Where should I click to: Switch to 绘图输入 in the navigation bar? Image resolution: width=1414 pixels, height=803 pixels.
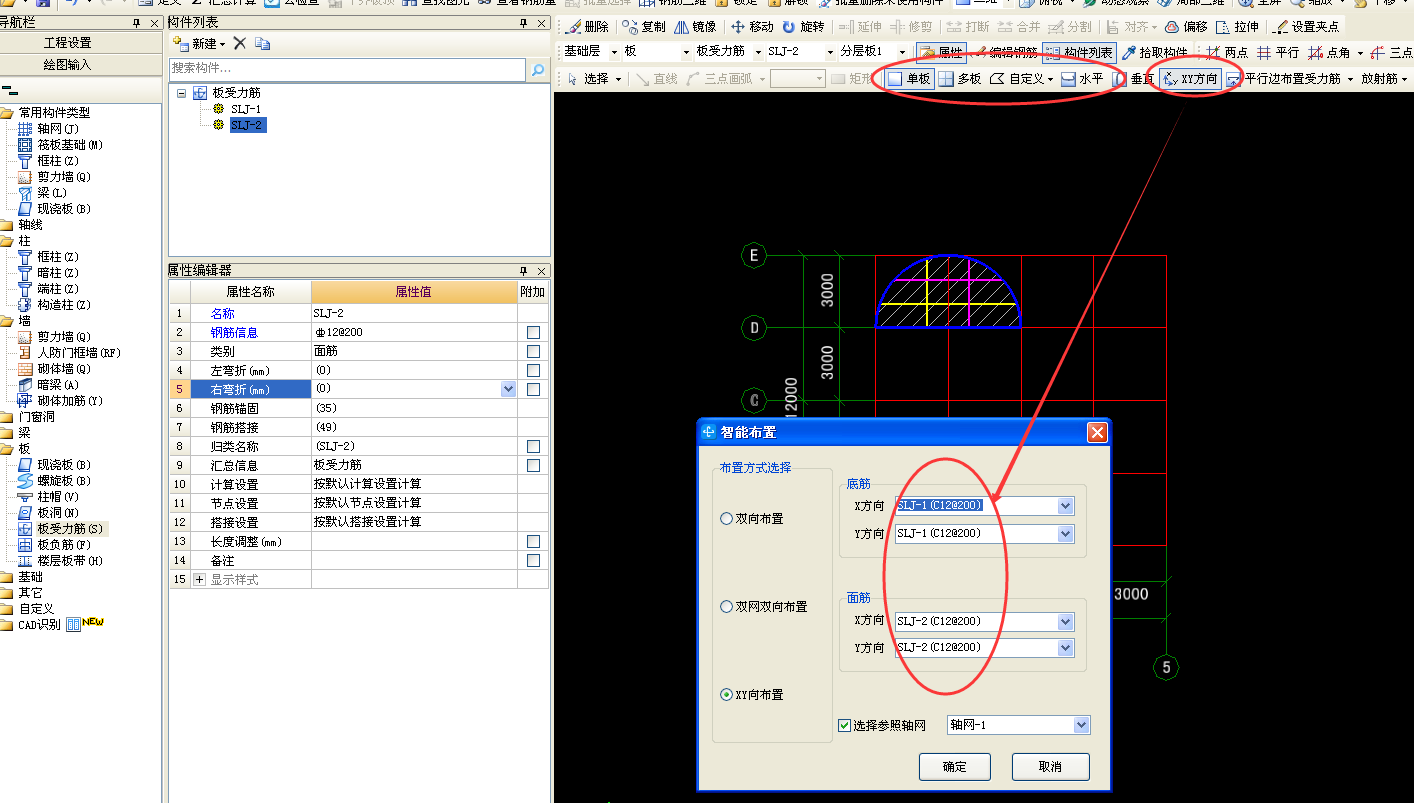tap(68, 64)
